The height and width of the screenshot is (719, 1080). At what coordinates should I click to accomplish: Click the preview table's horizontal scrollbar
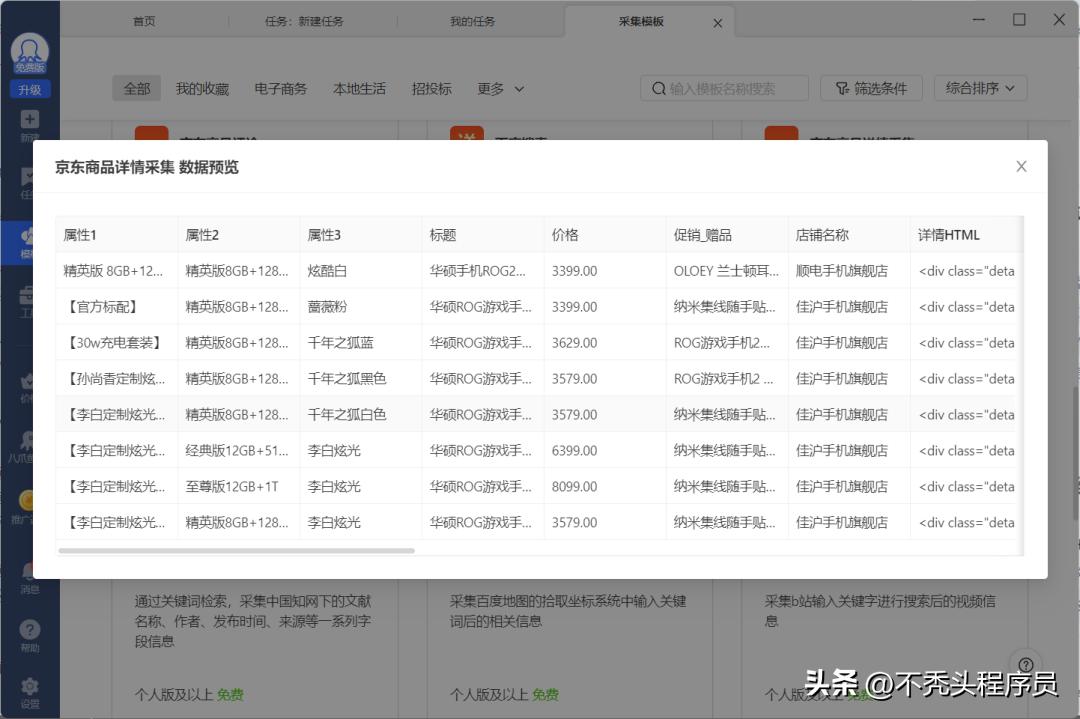236,550
